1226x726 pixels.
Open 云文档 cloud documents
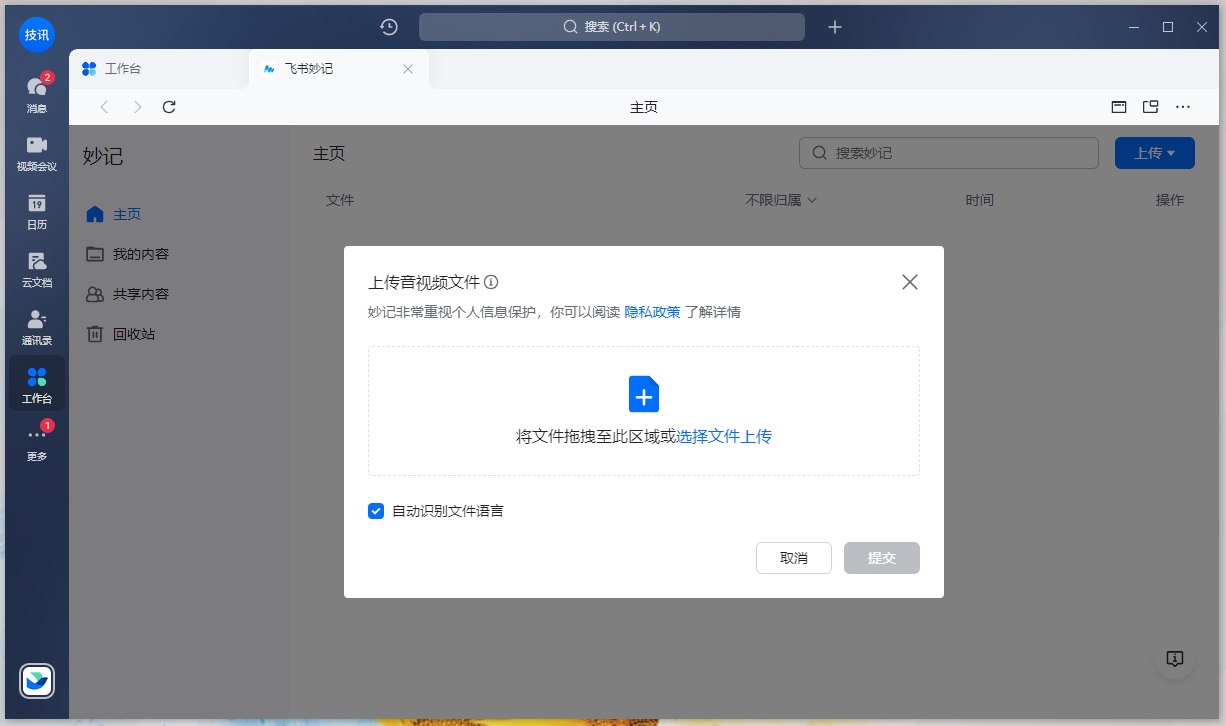click(36, 270)
